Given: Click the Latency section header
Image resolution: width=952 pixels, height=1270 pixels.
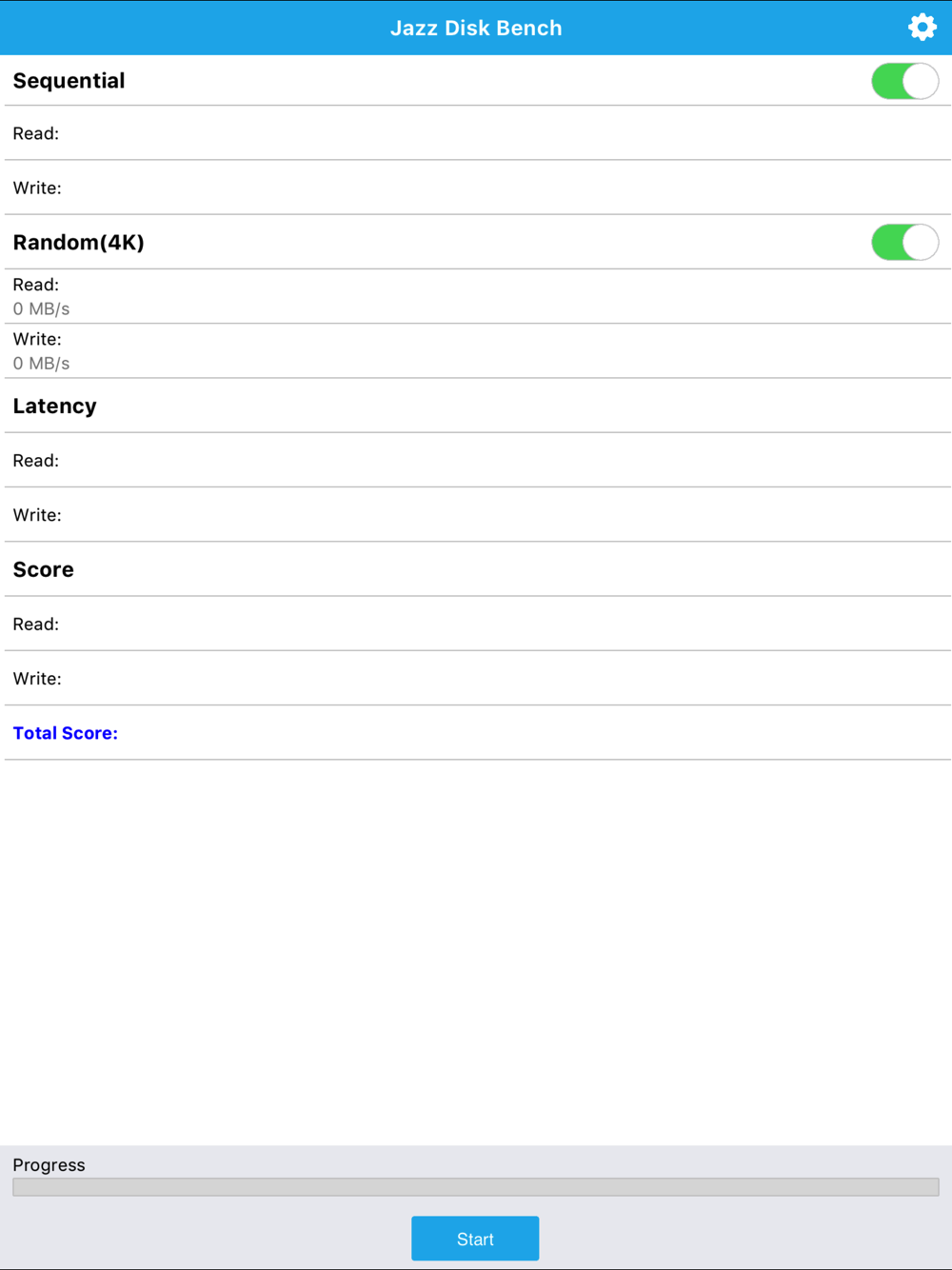Looking at the screenshot, I should coord(54,407).
